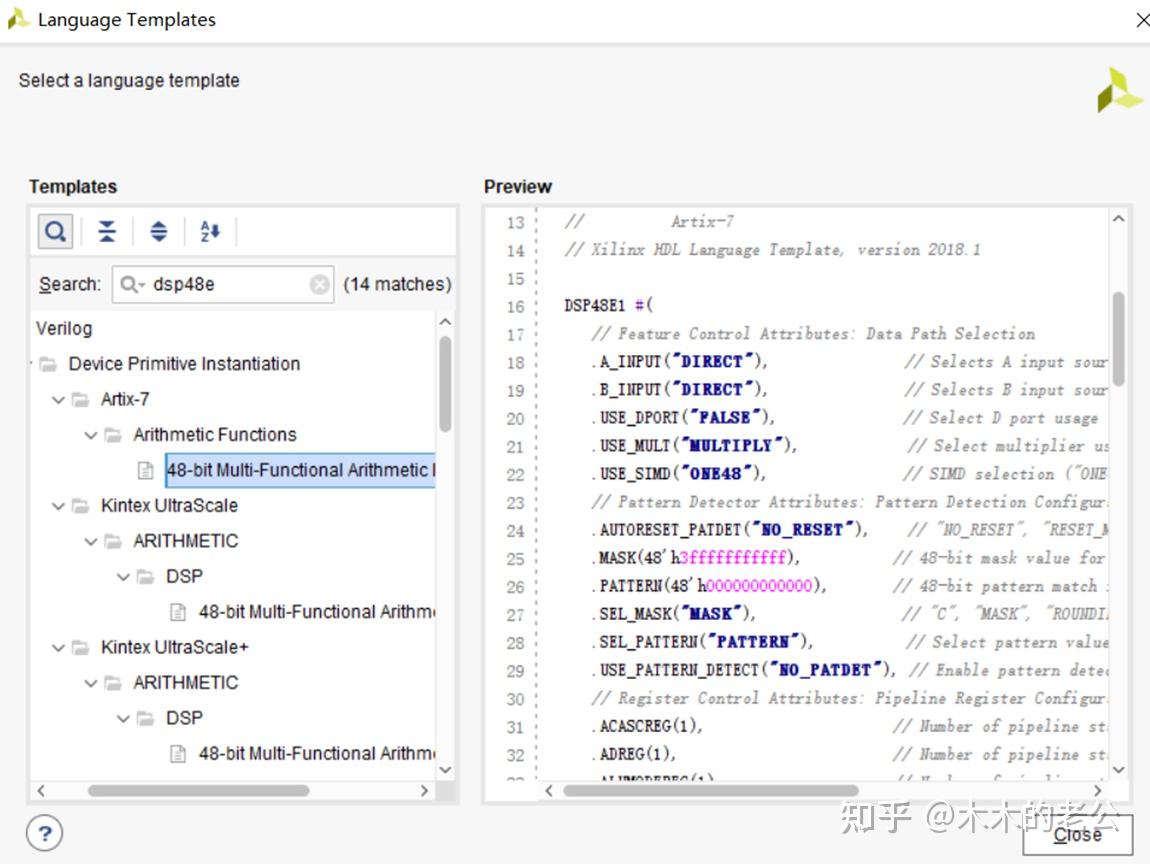Open the search options magnifier dropdown
Screen dimensions: 1150x864
coord(132,285)
